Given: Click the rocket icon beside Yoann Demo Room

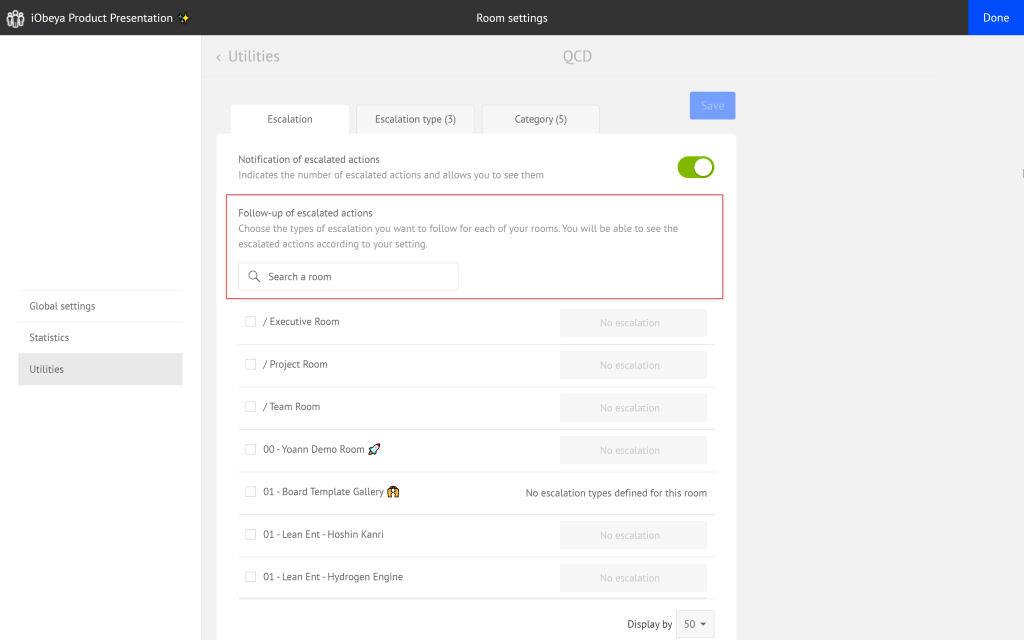Looking at the screenshot, I should (x=374, y=449).
